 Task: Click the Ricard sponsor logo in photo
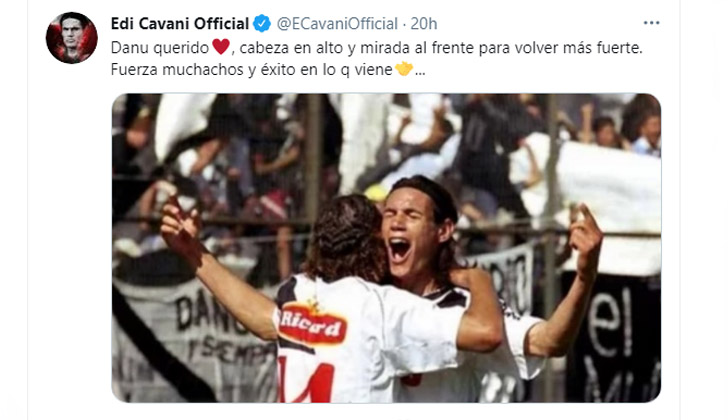coord(312,324)
